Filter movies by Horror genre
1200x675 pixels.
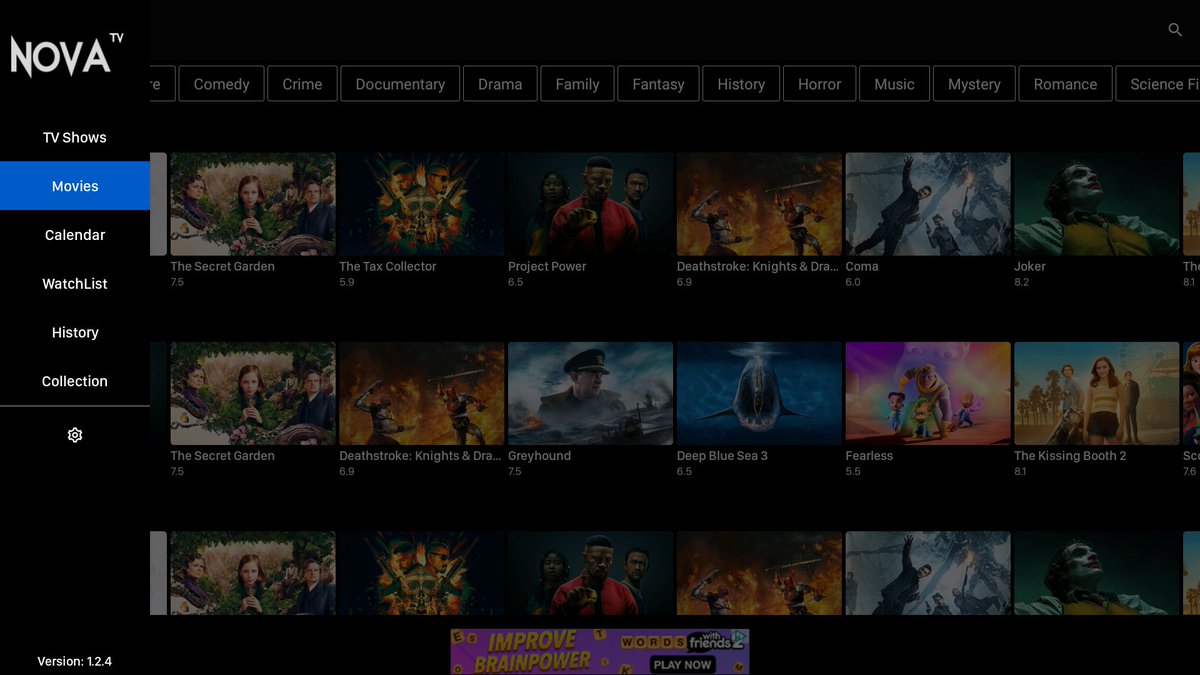pos(819,84)
